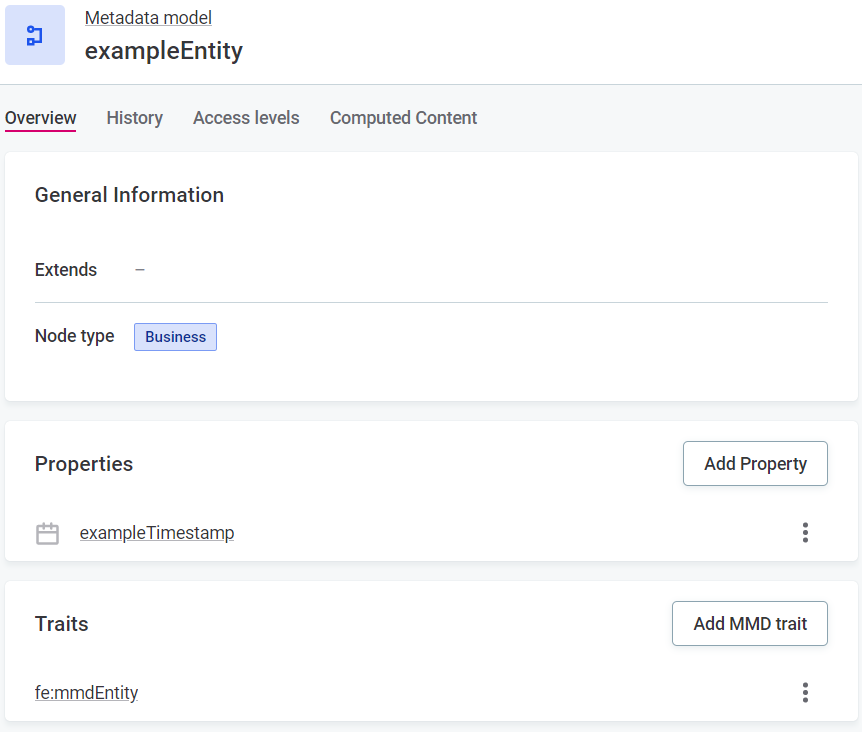The image size is (862, 732).
Task: Click the Traits section heading
Action: 61,624
